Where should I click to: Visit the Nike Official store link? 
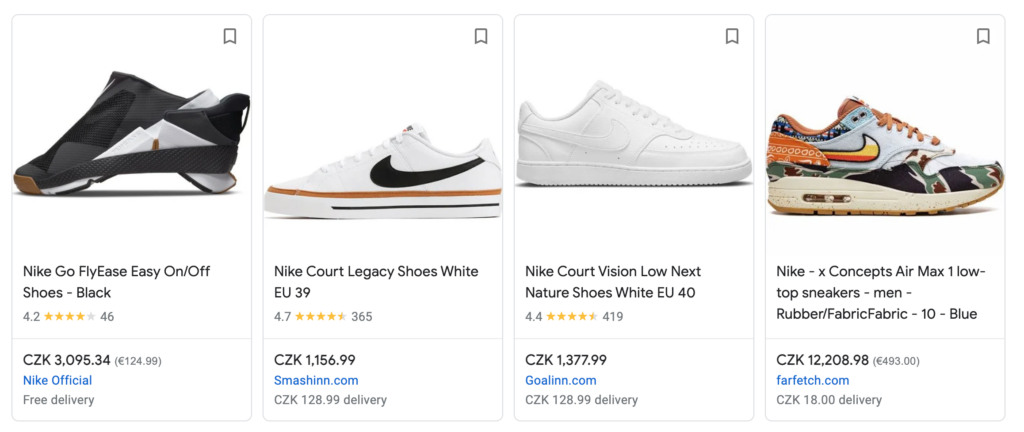click(x=57, y=380)
